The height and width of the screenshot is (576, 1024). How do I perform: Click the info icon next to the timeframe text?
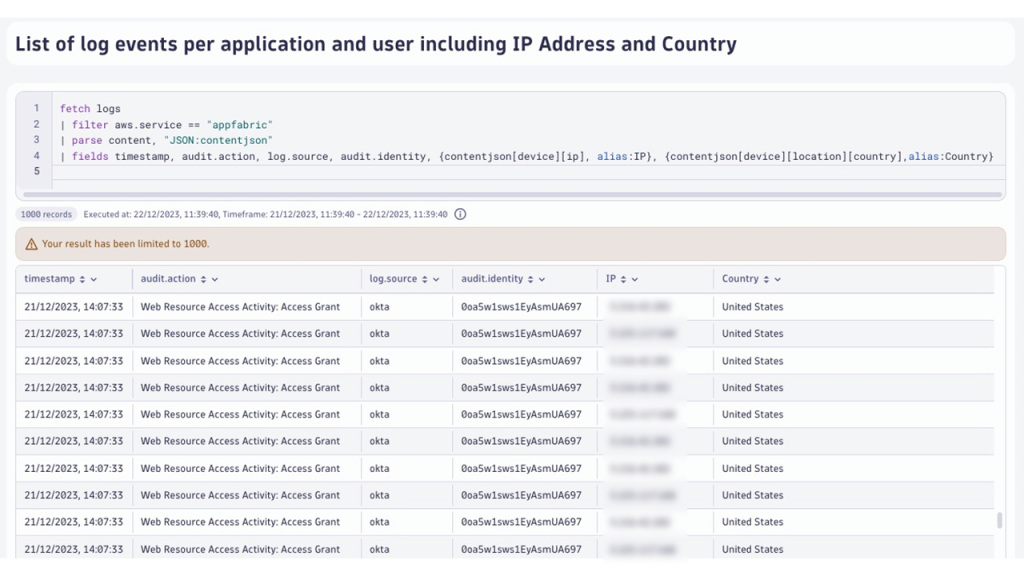click(459, 214)
